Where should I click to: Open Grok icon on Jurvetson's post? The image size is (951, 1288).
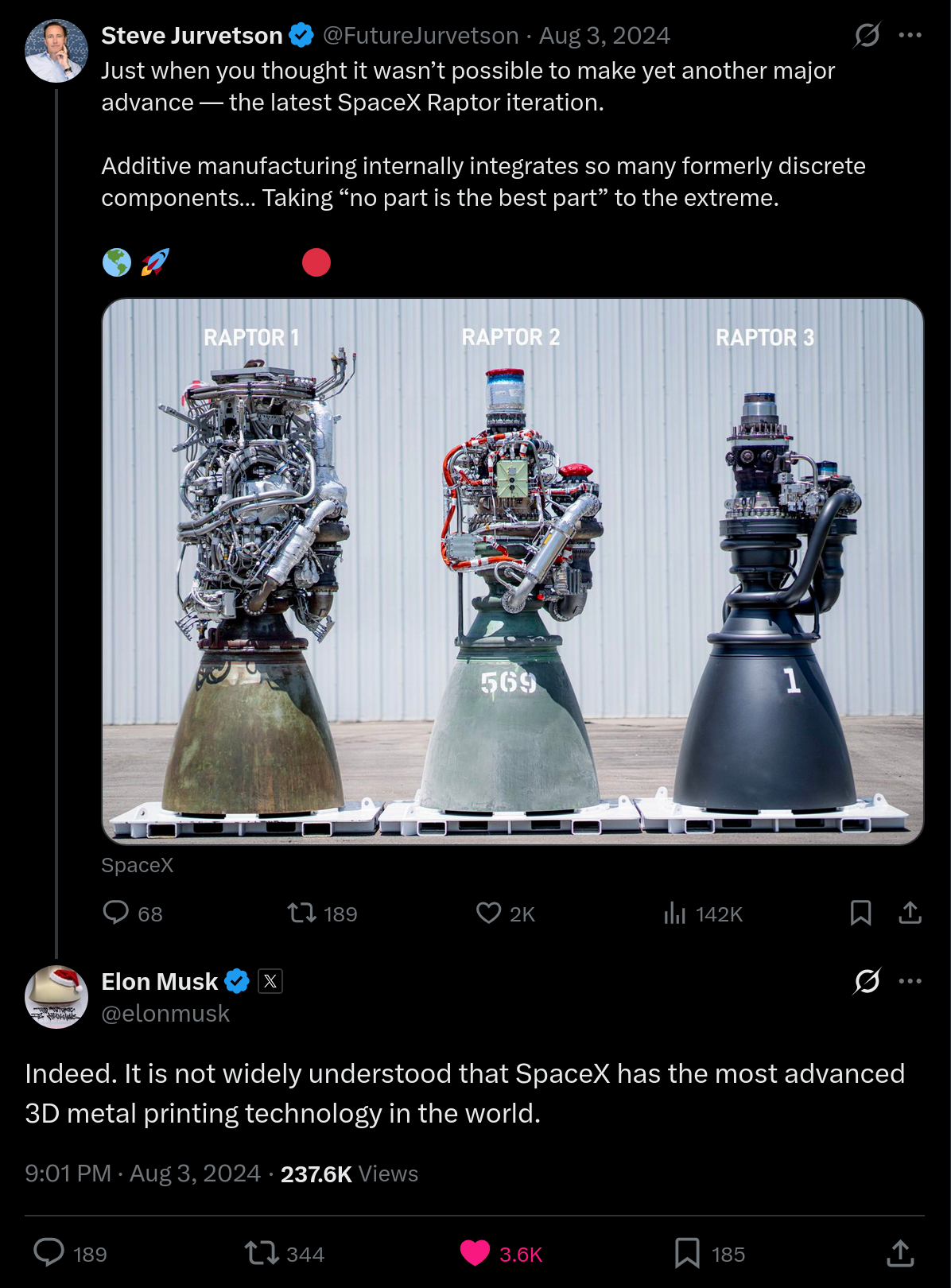point(866,35)
